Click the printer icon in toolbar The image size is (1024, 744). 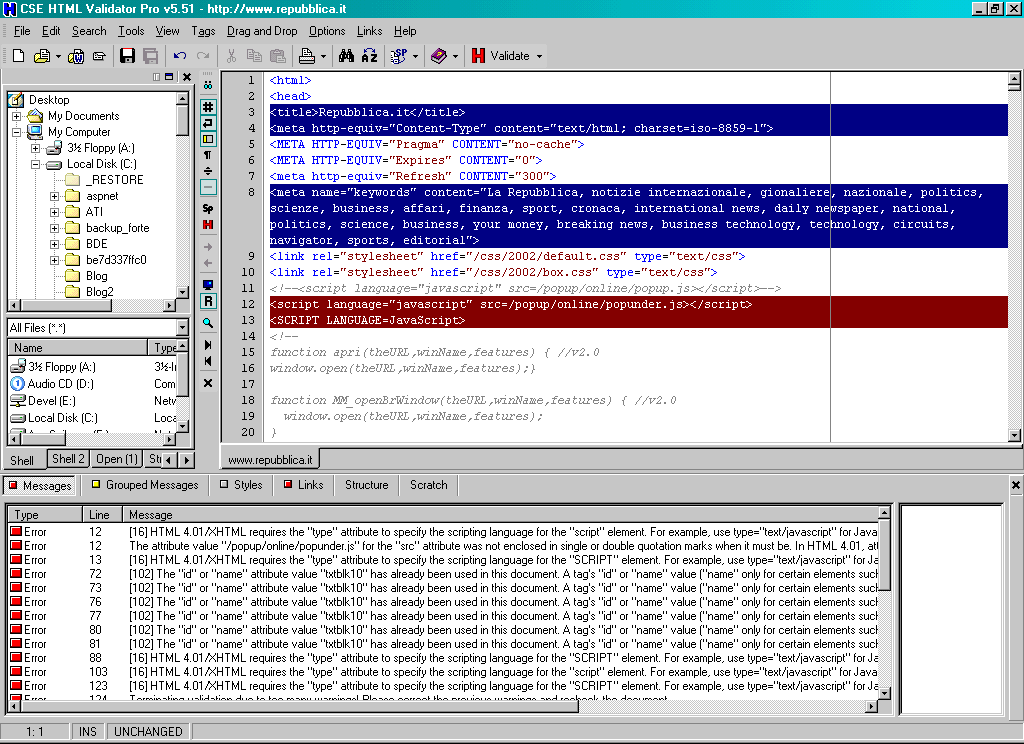click(307, 56)
